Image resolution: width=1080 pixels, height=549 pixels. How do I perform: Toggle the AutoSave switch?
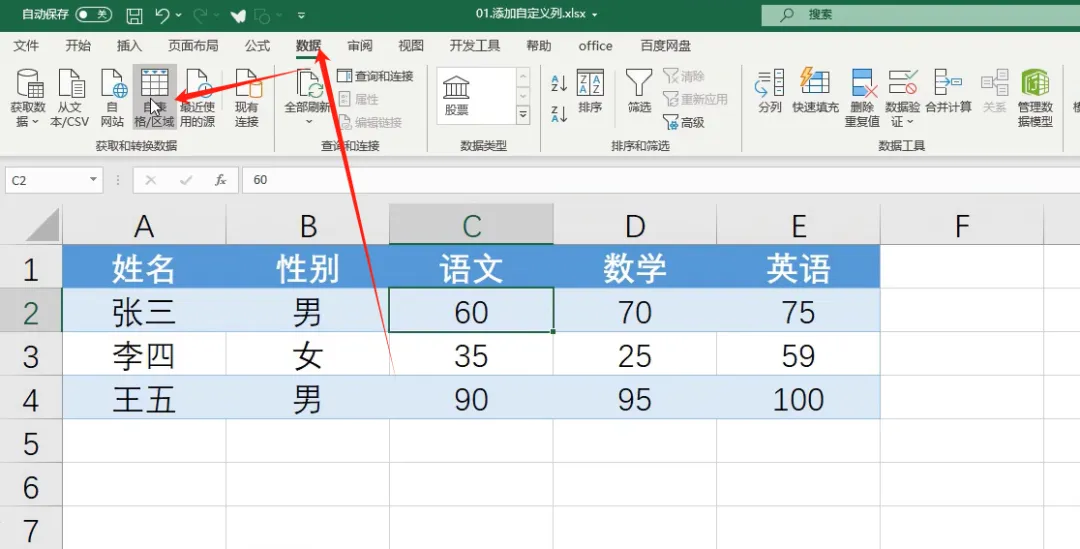coord(94,14)
